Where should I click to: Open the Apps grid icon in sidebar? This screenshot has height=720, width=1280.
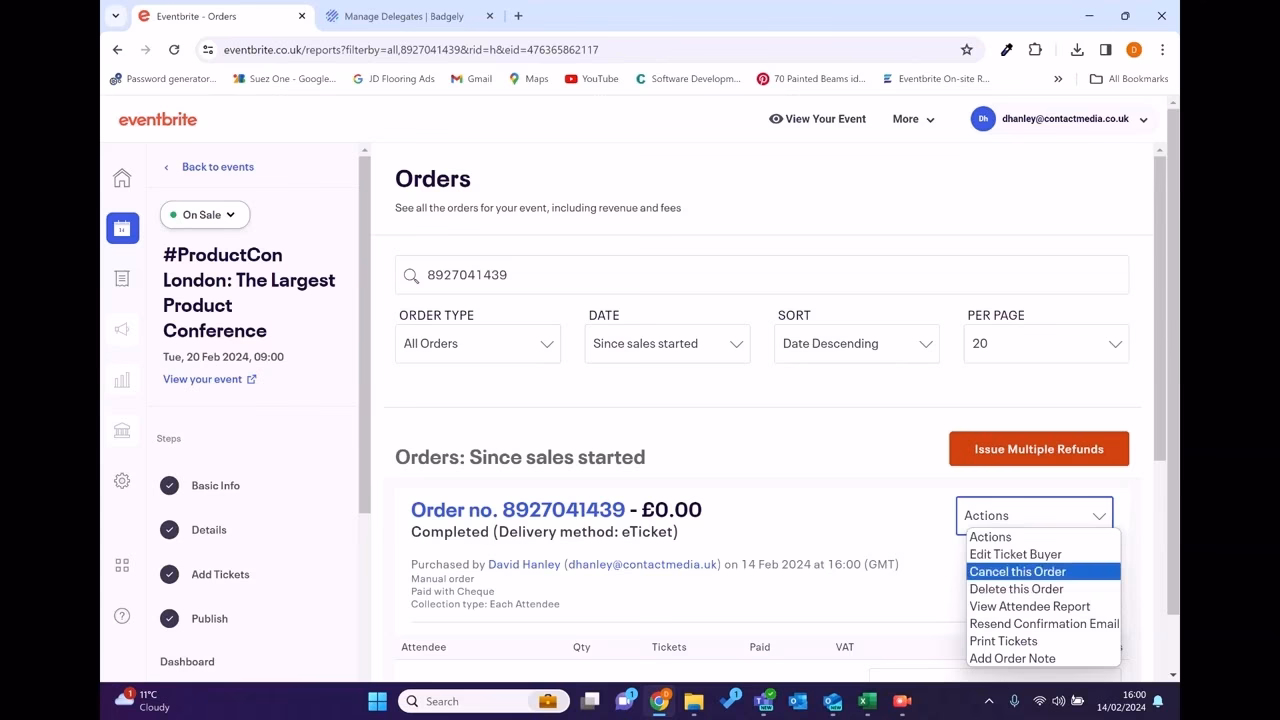point(122,565)
